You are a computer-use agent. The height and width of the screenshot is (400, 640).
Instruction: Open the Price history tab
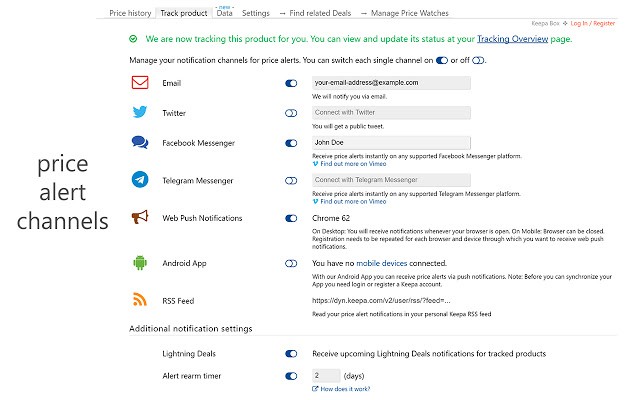click(x=130, y=14)
